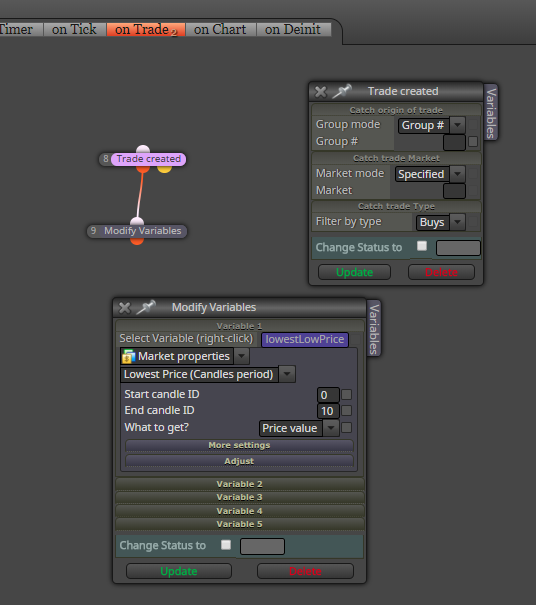This screenshot has width=536, height=605.
Task: Click the Market properties icon
Action: (x=129, y=357)
